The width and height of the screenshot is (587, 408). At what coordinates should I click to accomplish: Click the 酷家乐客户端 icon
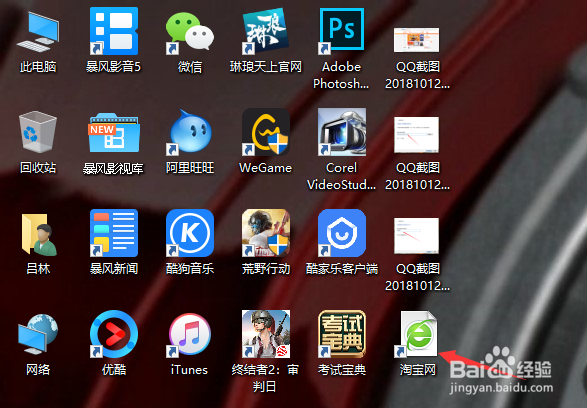(341, 233)
